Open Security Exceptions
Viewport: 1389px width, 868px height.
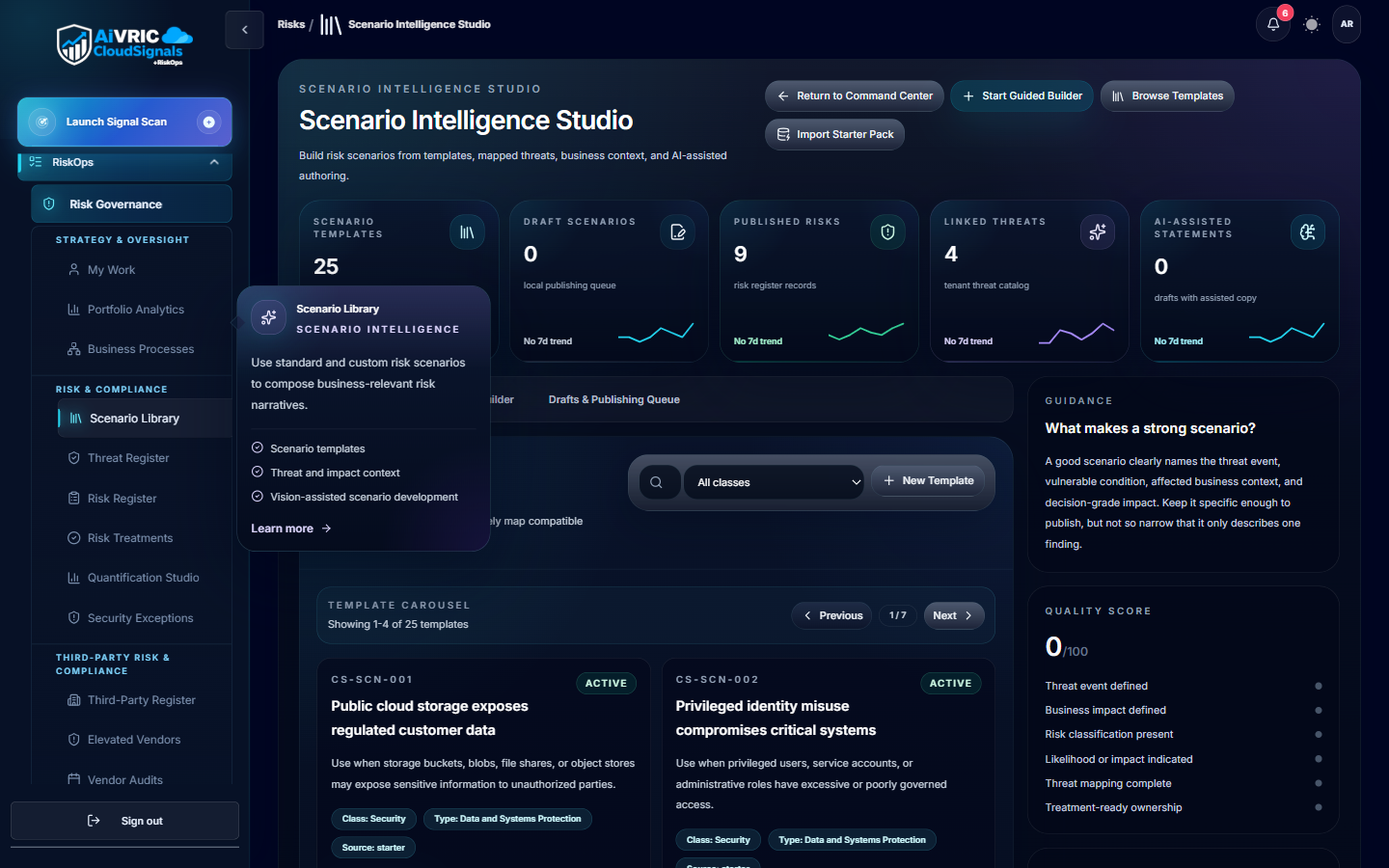(140, 618)
